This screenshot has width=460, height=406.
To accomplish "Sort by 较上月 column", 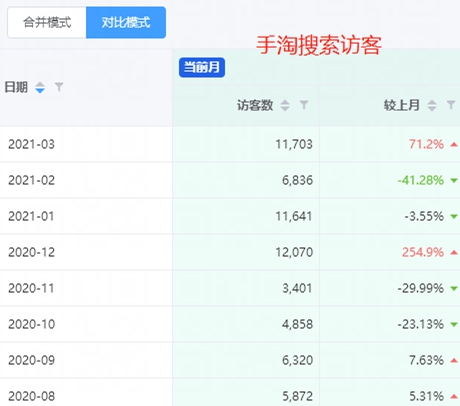I will 432,106.
